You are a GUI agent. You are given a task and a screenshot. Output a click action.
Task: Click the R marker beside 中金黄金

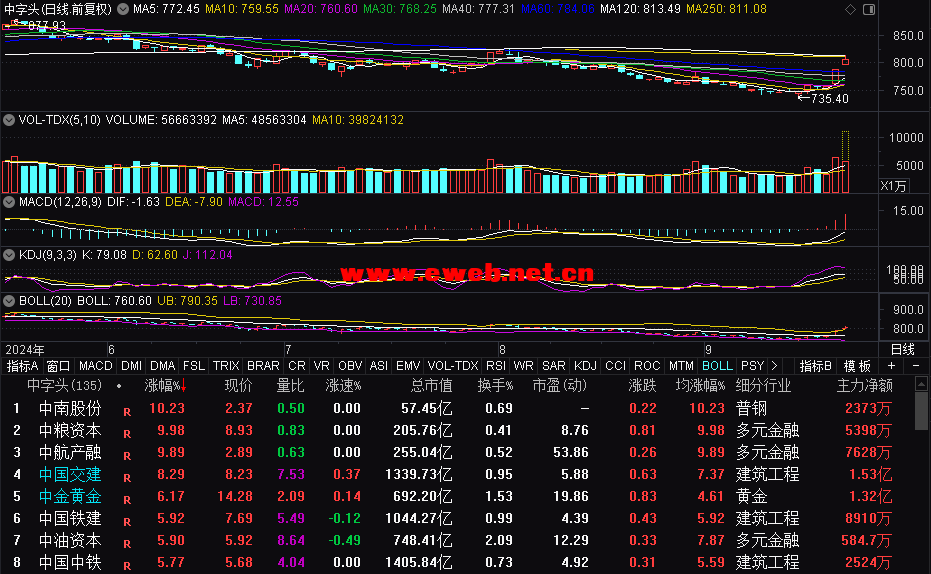pyautogui.click(x=127, y=499)
